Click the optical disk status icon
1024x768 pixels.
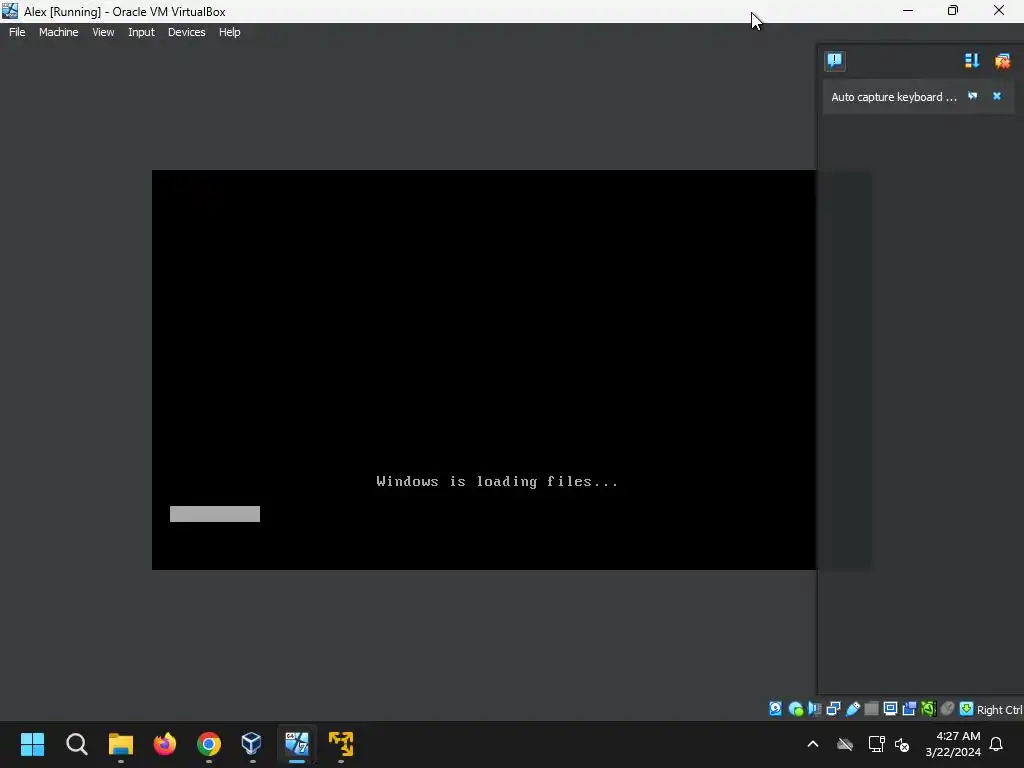(795, 709)
